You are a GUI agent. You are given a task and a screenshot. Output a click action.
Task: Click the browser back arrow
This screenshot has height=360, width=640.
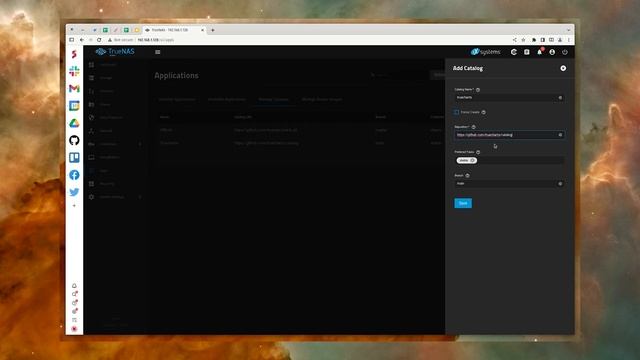(82, 40)
